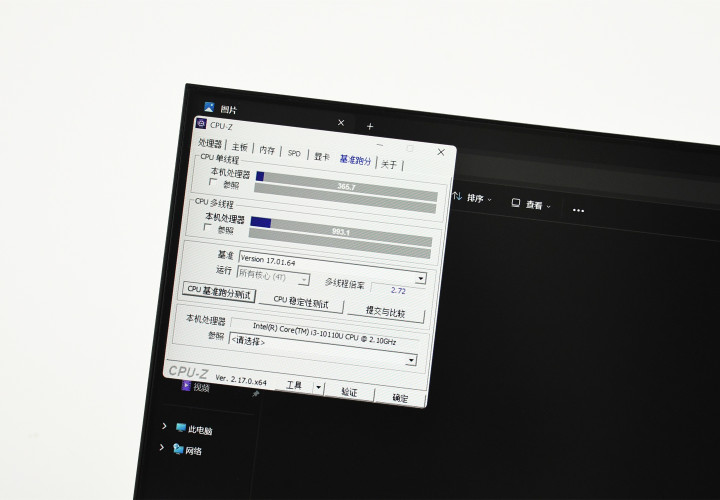The width and height of the screenshot is (720, 500).
Task: Click the view icon in File Explorer toolbar
Action: click(x=516, y=202)
